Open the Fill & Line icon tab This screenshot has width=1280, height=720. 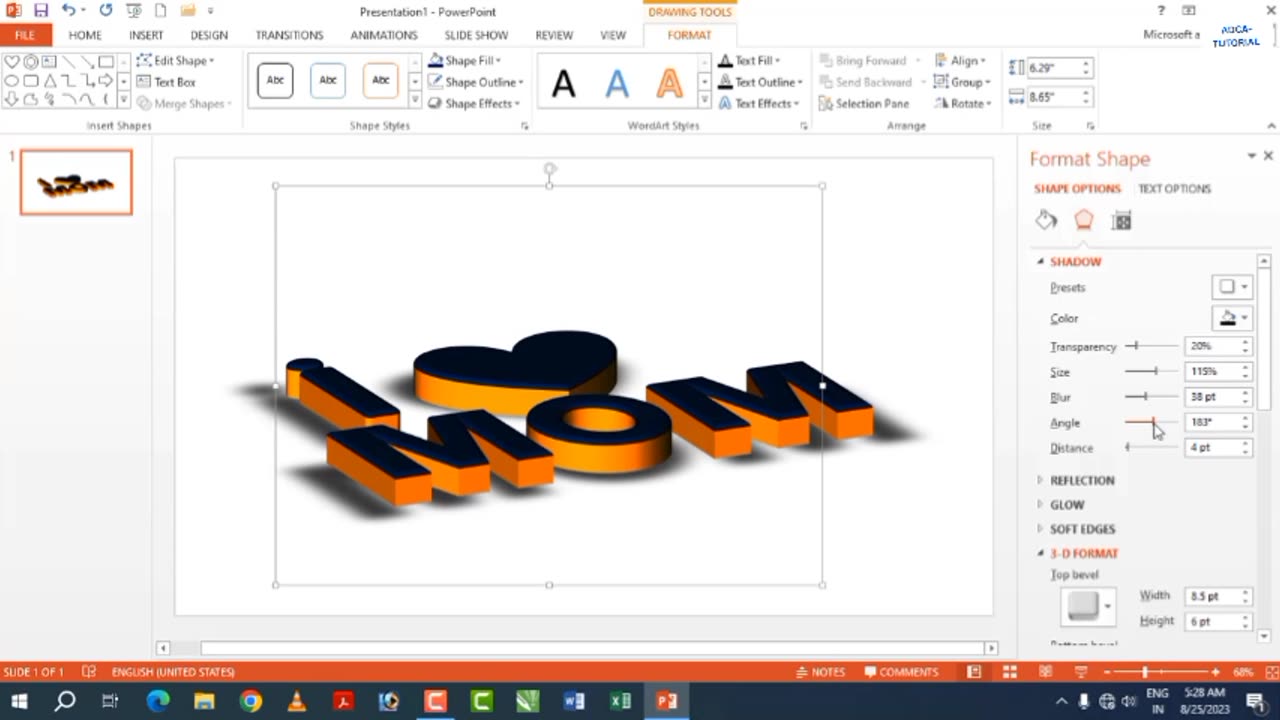click(x=1046, y=220)
